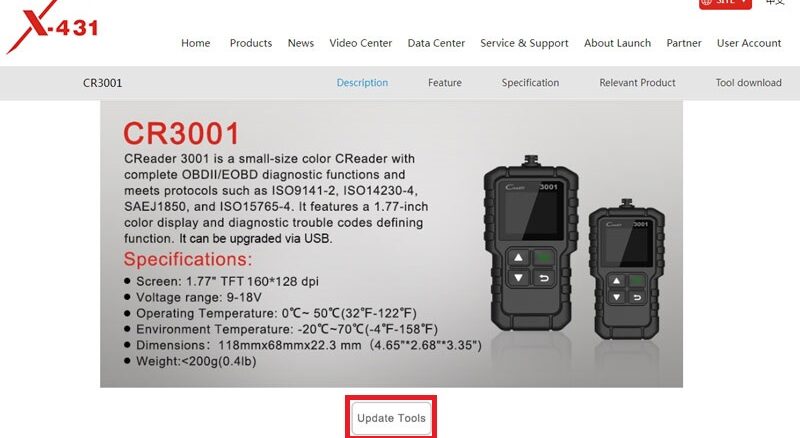This screenshot has height=438, width=800.
Task: Click the X-431 logo
Action: (52, 27)
